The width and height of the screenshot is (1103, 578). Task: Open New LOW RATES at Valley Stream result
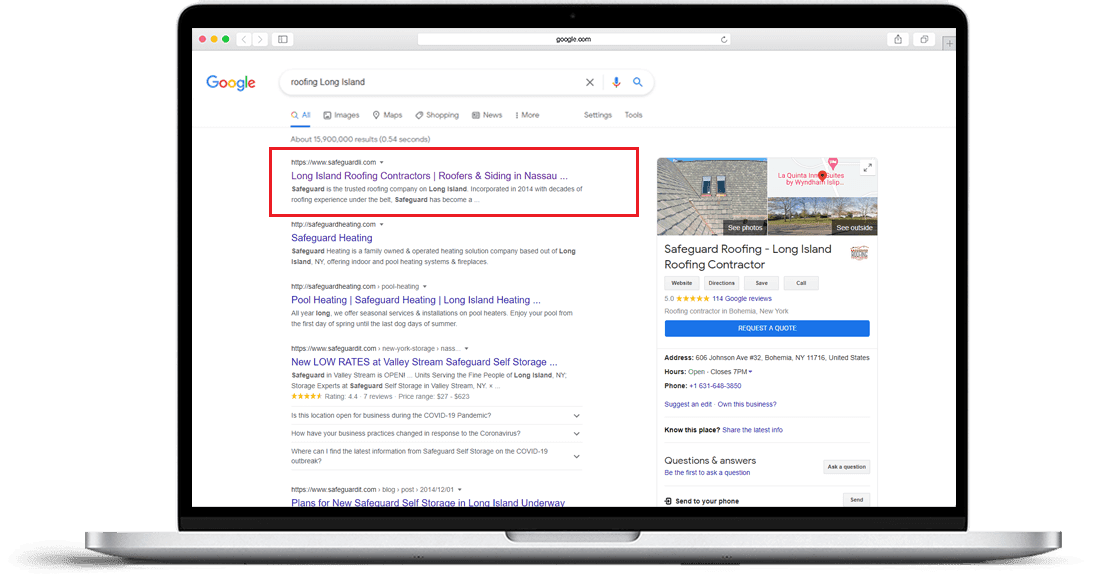[424, 361]
